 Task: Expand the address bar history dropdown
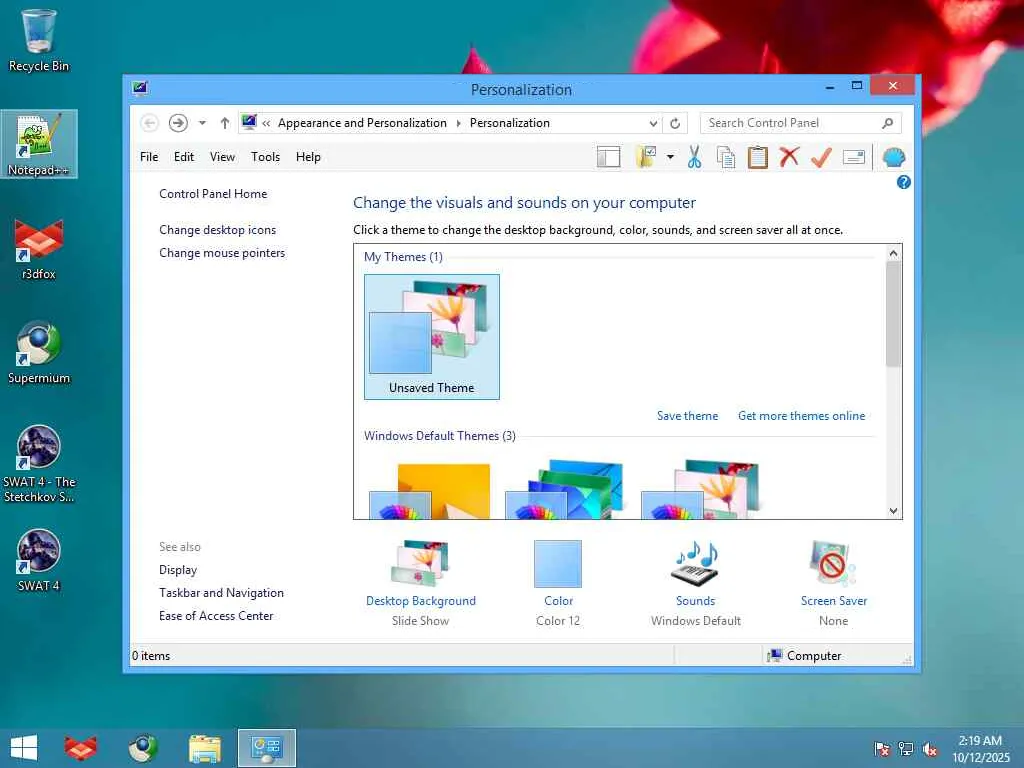click(653, 123)
